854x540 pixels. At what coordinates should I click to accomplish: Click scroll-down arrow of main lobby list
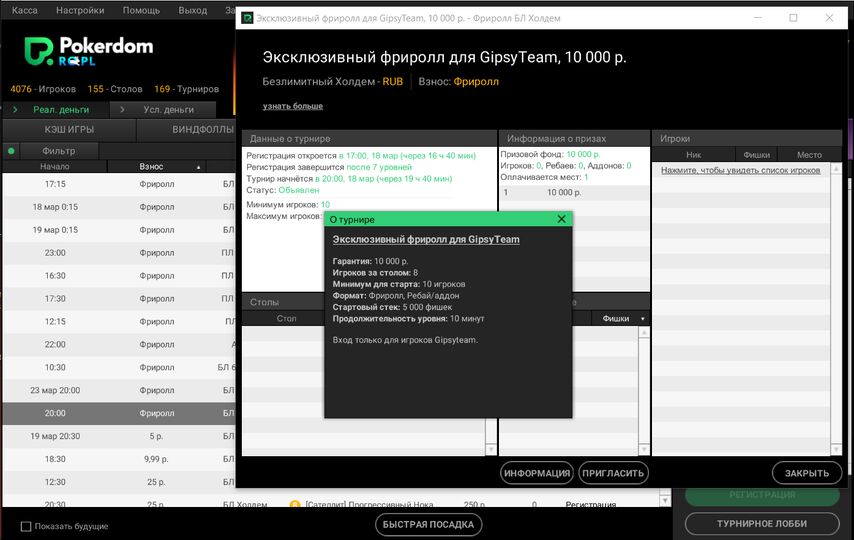pyautogui.click(x=665, y=500)
